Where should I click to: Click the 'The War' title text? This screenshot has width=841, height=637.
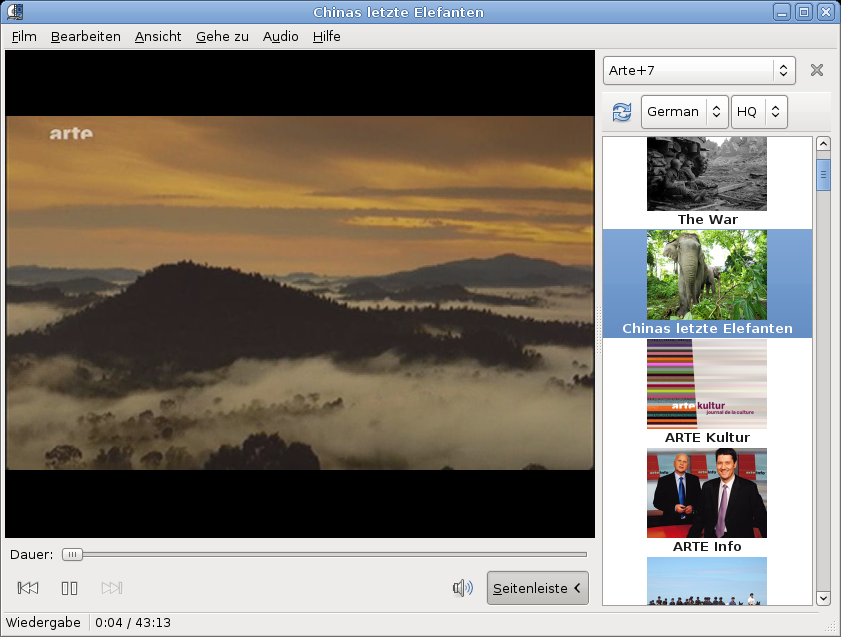tap(707, 220)
